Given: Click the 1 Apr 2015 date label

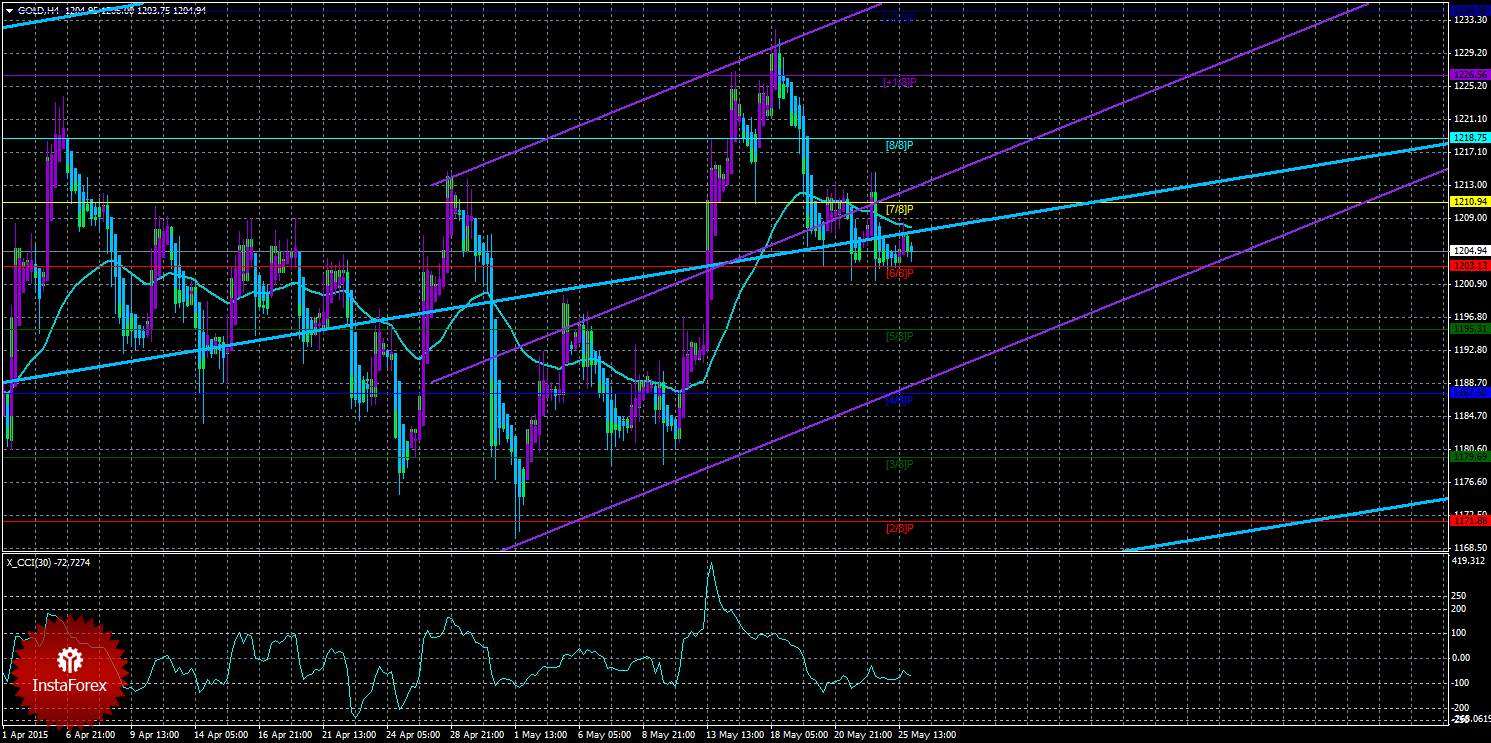Looking at the screenshot, I should pyautogui.click(x=26, y=735).
